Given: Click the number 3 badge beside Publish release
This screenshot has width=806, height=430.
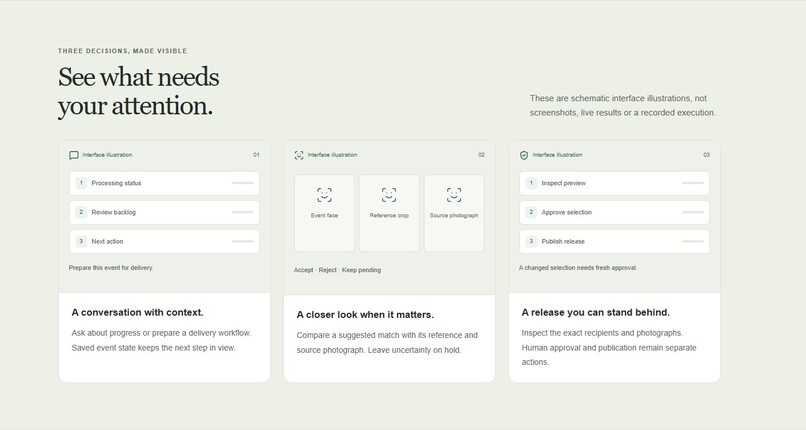Looking at the screenshot, I should 532,241.
